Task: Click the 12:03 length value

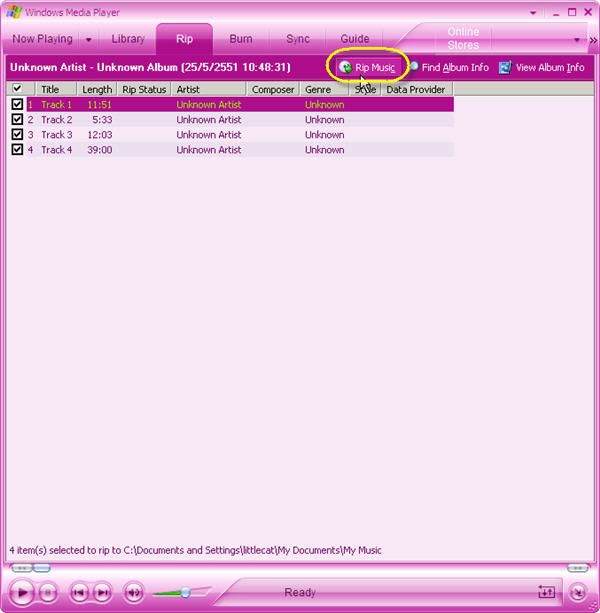Action: (x=100, y=135)
